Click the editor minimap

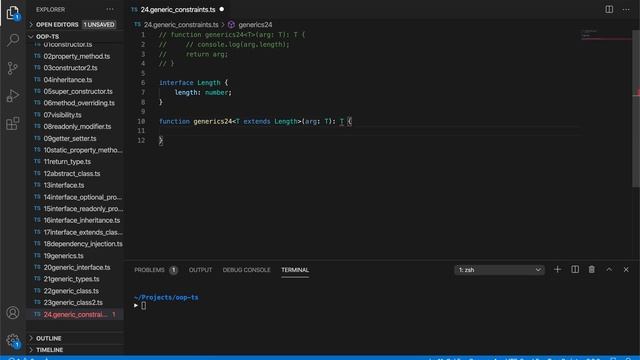point(606,34)
